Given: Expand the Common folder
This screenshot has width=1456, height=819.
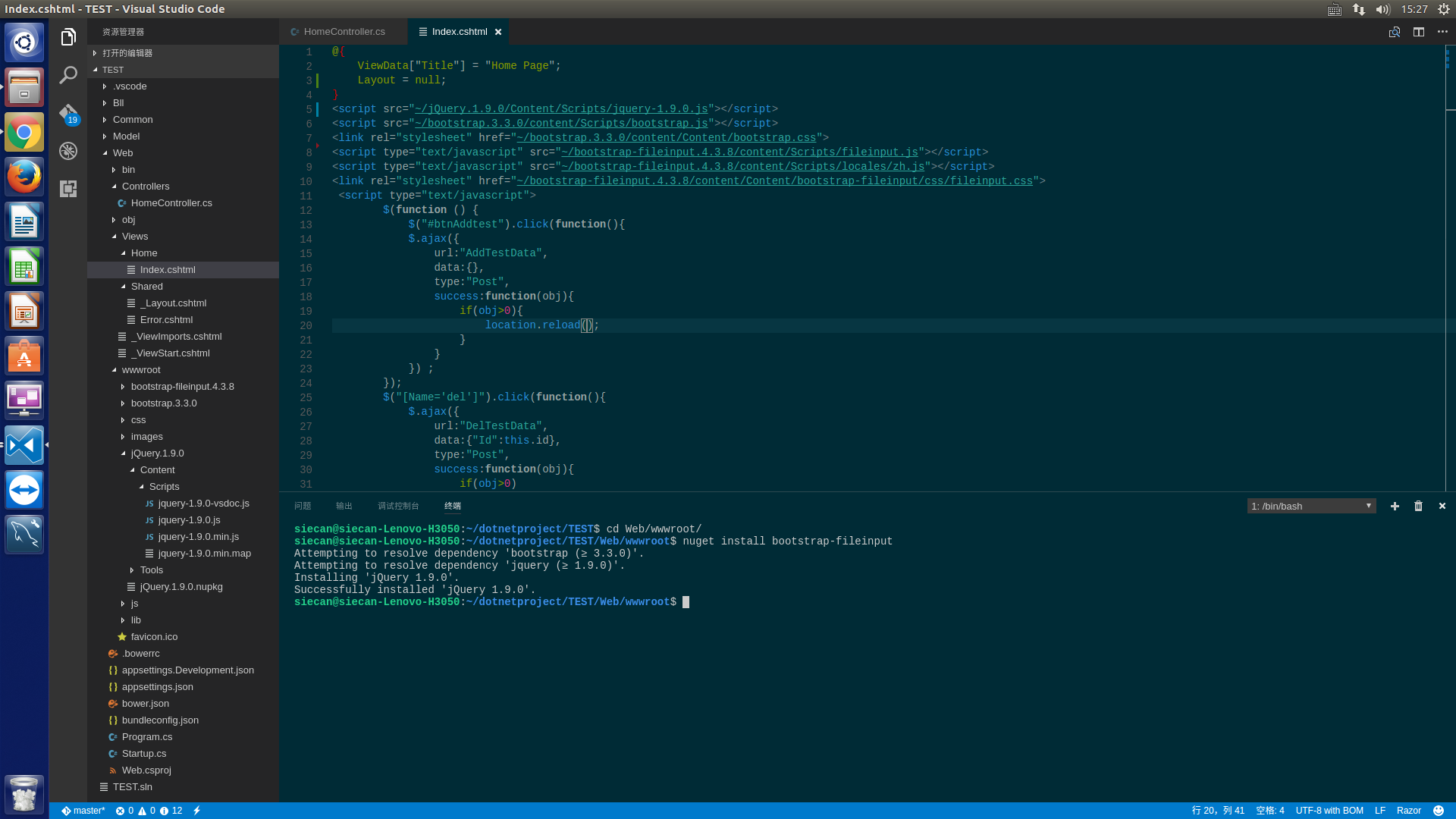Looking at the screenshot, I should [x=183, y=120].
